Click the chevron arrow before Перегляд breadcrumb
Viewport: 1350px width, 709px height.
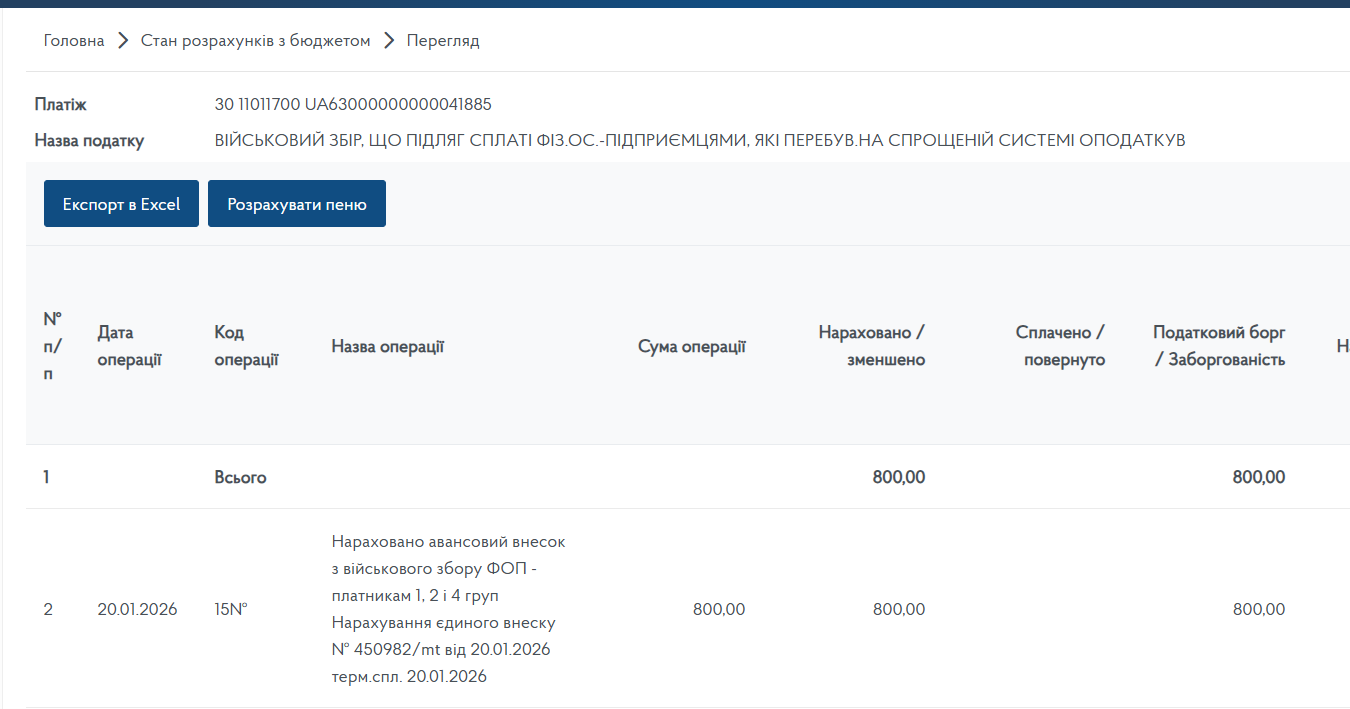click(389, 41)
